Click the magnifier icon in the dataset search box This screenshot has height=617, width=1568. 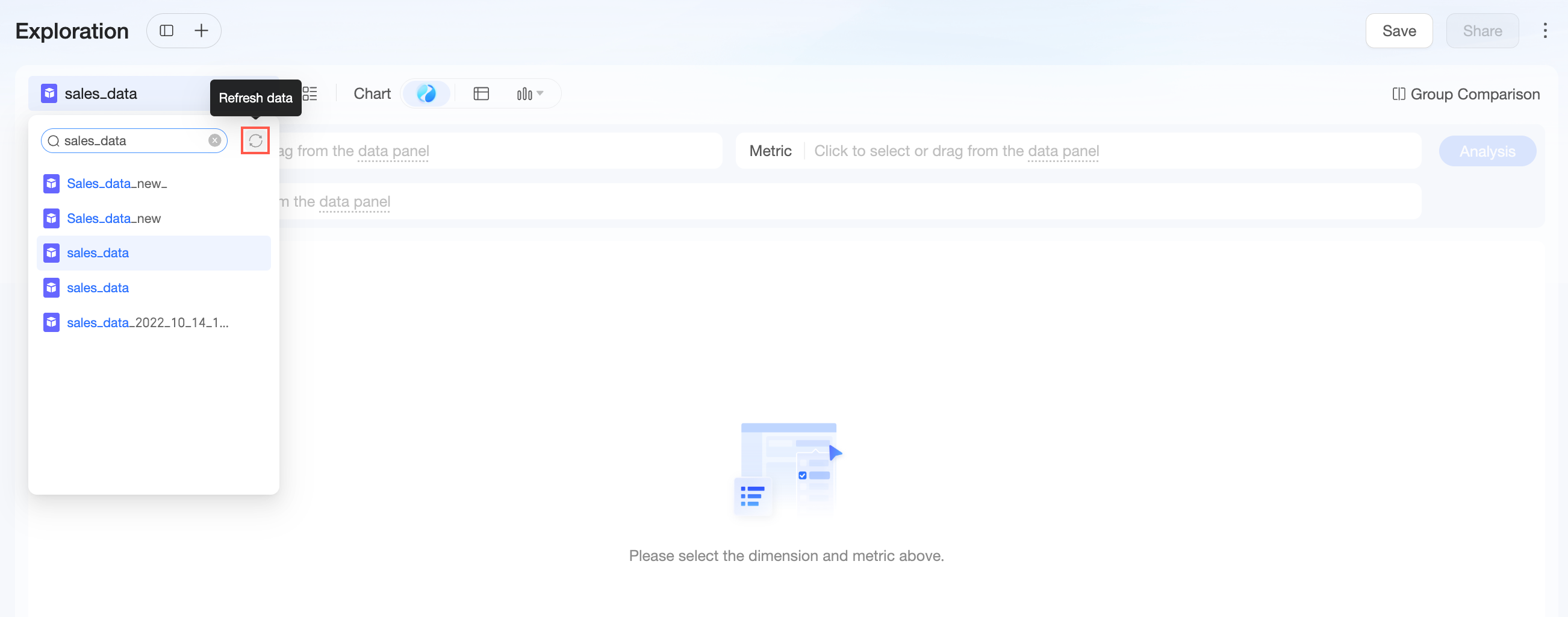tap(54, 141)
